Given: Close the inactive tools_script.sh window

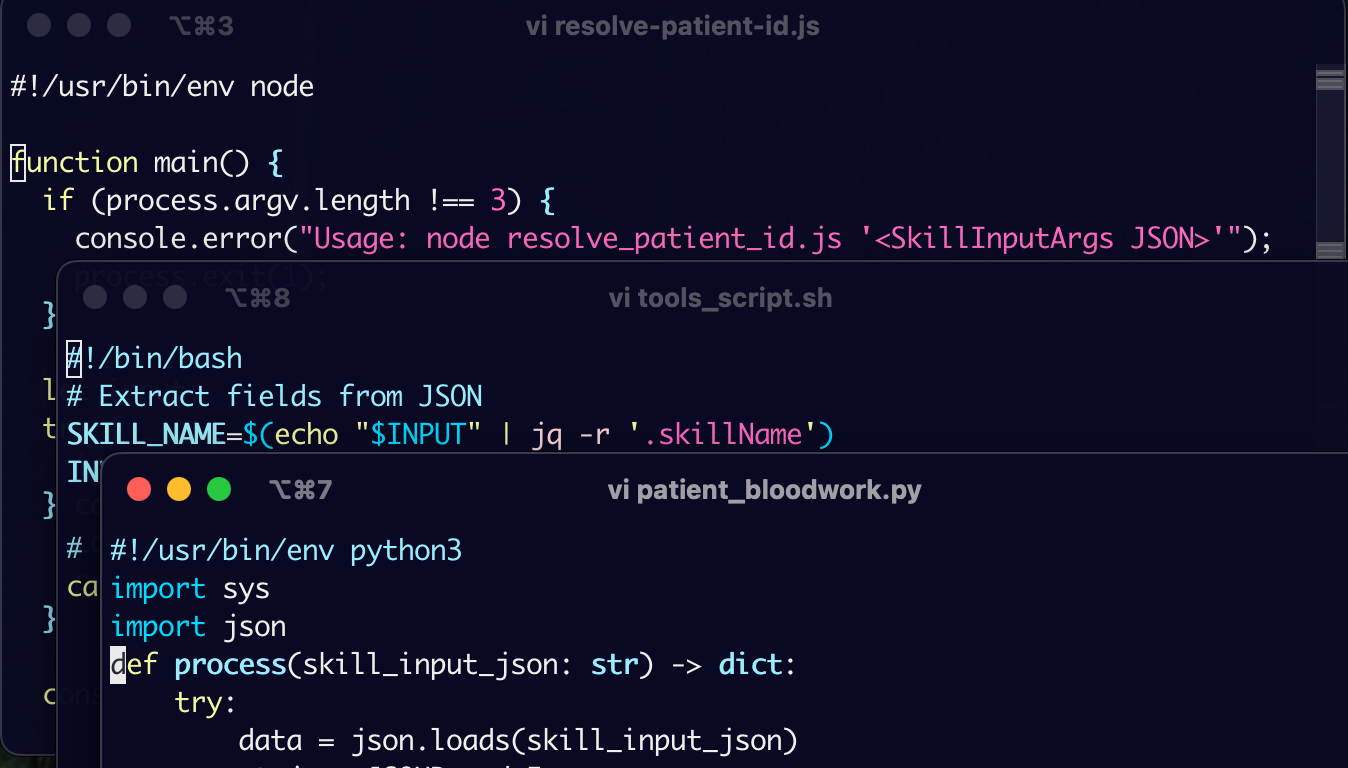Looking at the screenshot, I should (95, 297).
